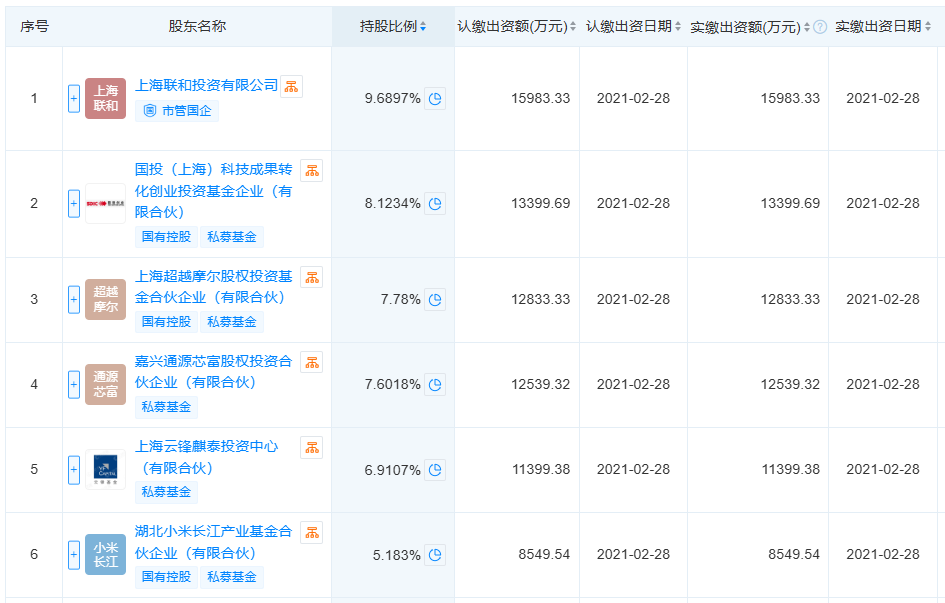Open equity structure icon for 上海超越摩尔股权投资基金

(312, 277)
